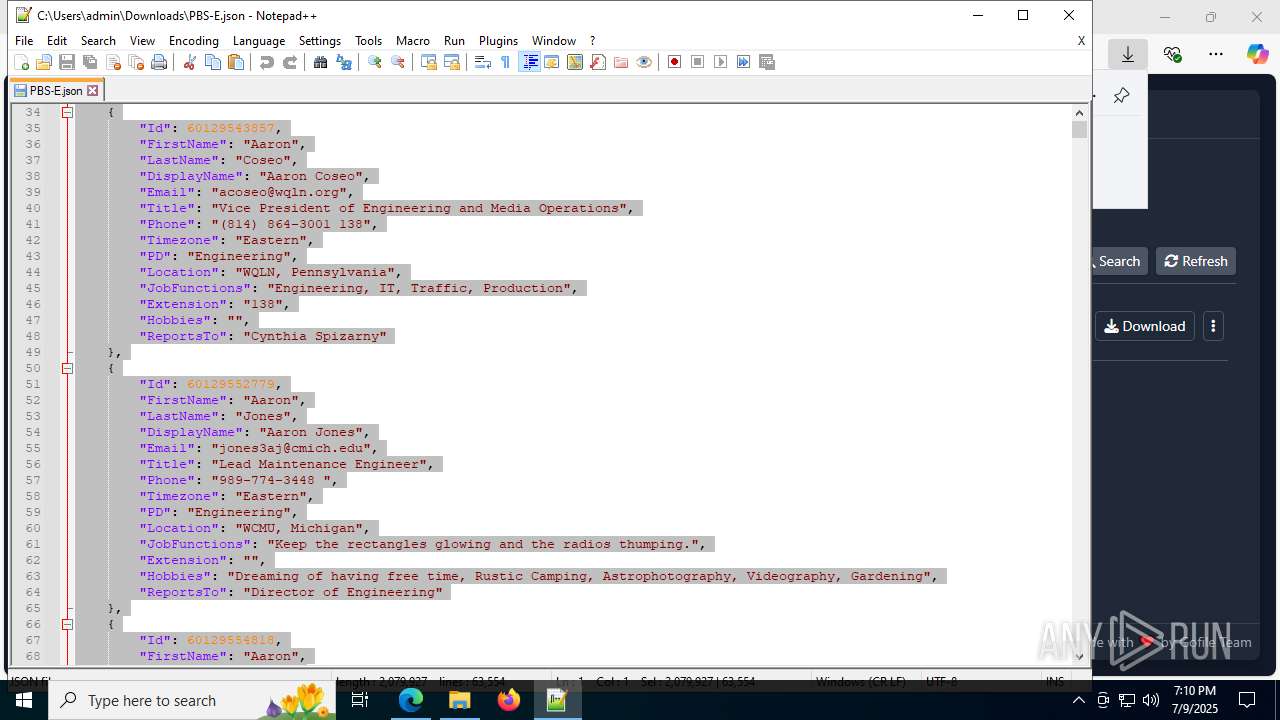Open the three-dot menu beside Download
Viewport: 1280px width, 720px height.
(x=1213, y=326)
